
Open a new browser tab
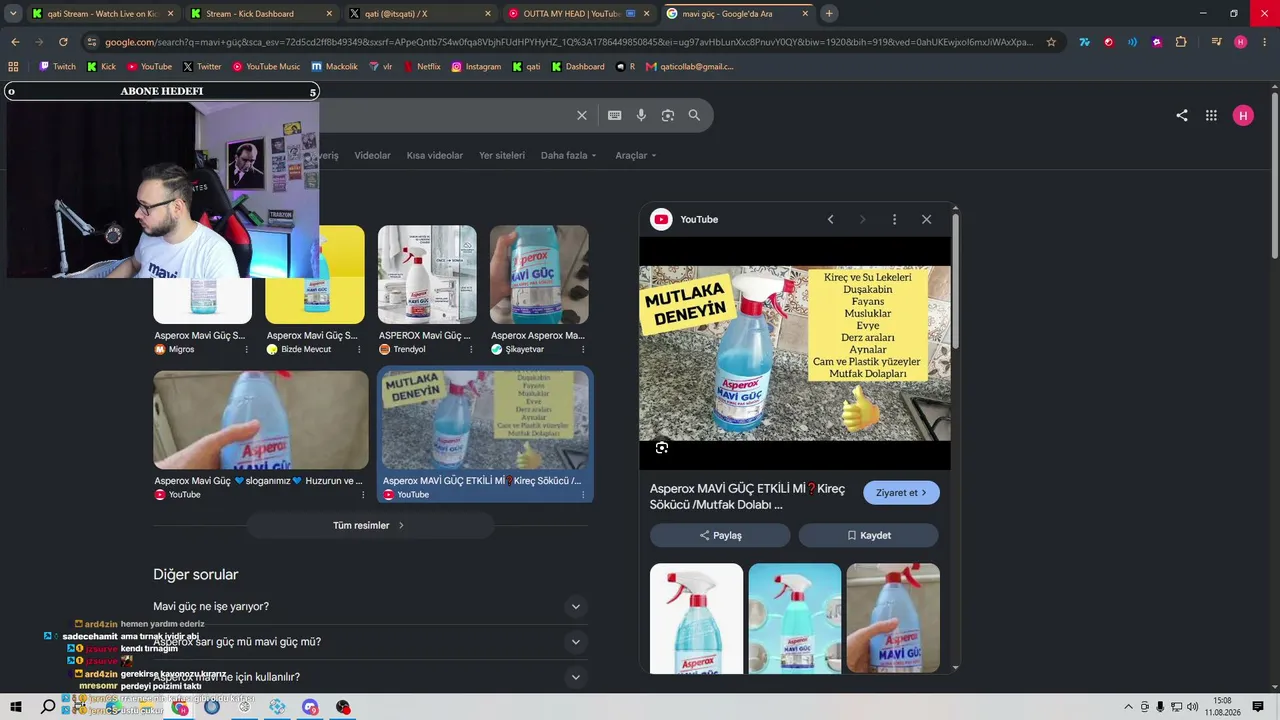pos(829,14)
